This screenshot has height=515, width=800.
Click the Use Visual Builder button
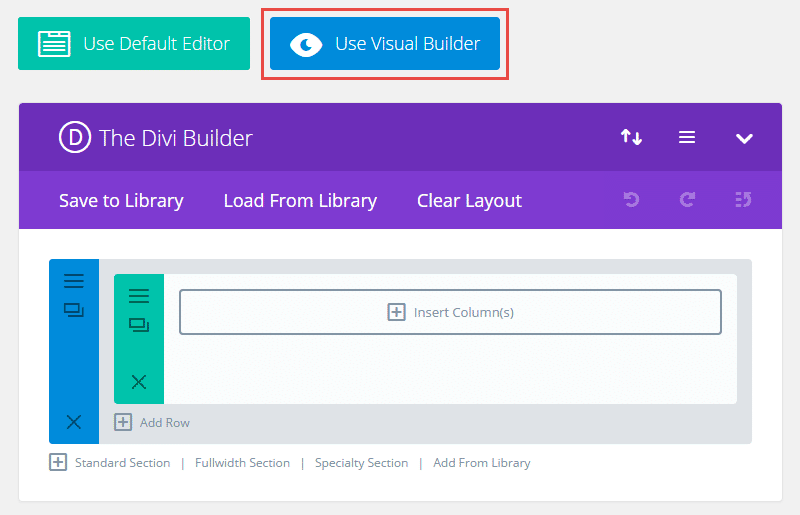coord(385,43)
